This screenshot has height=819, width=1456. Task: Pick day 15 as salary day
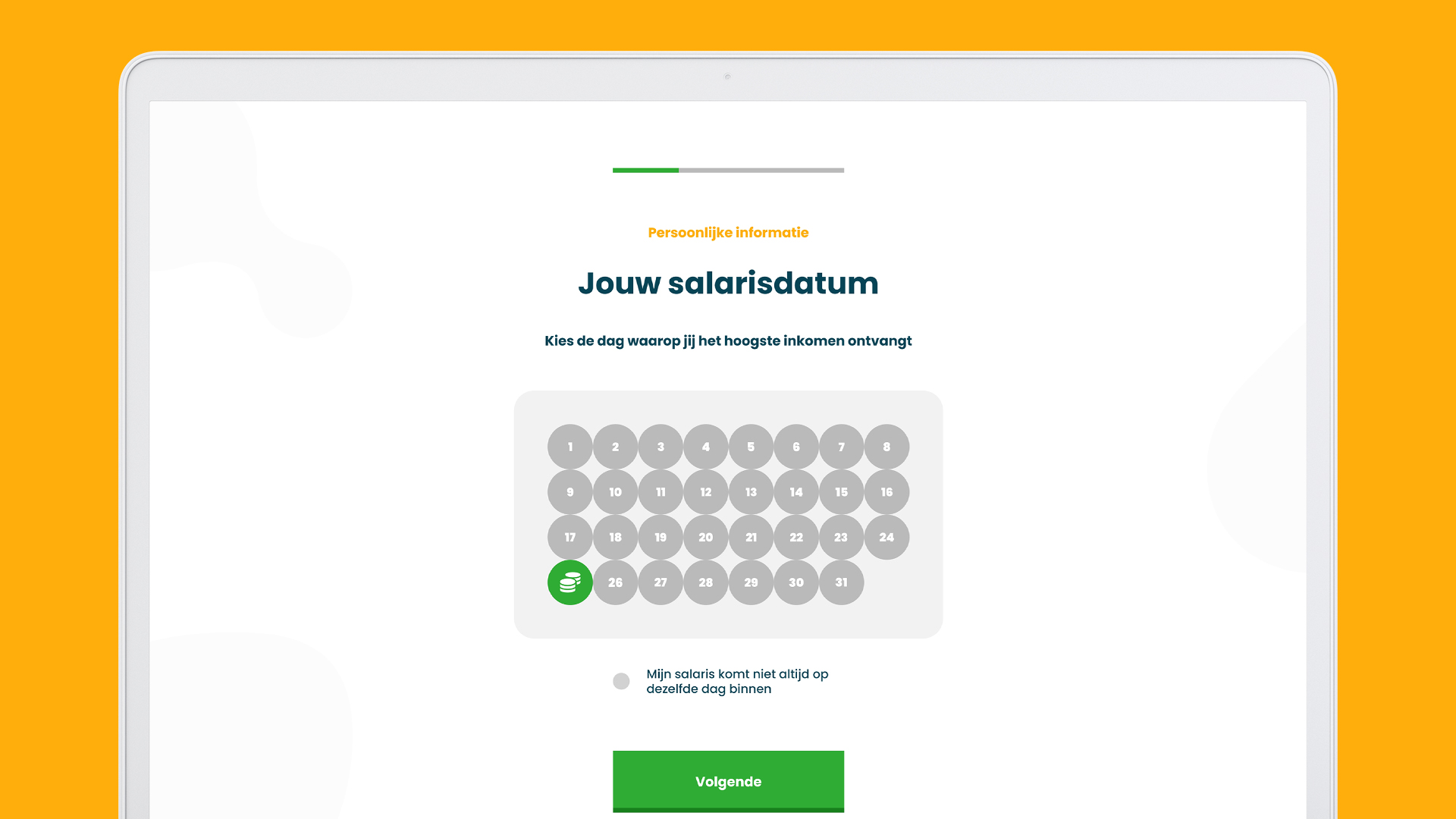(841, 492)
